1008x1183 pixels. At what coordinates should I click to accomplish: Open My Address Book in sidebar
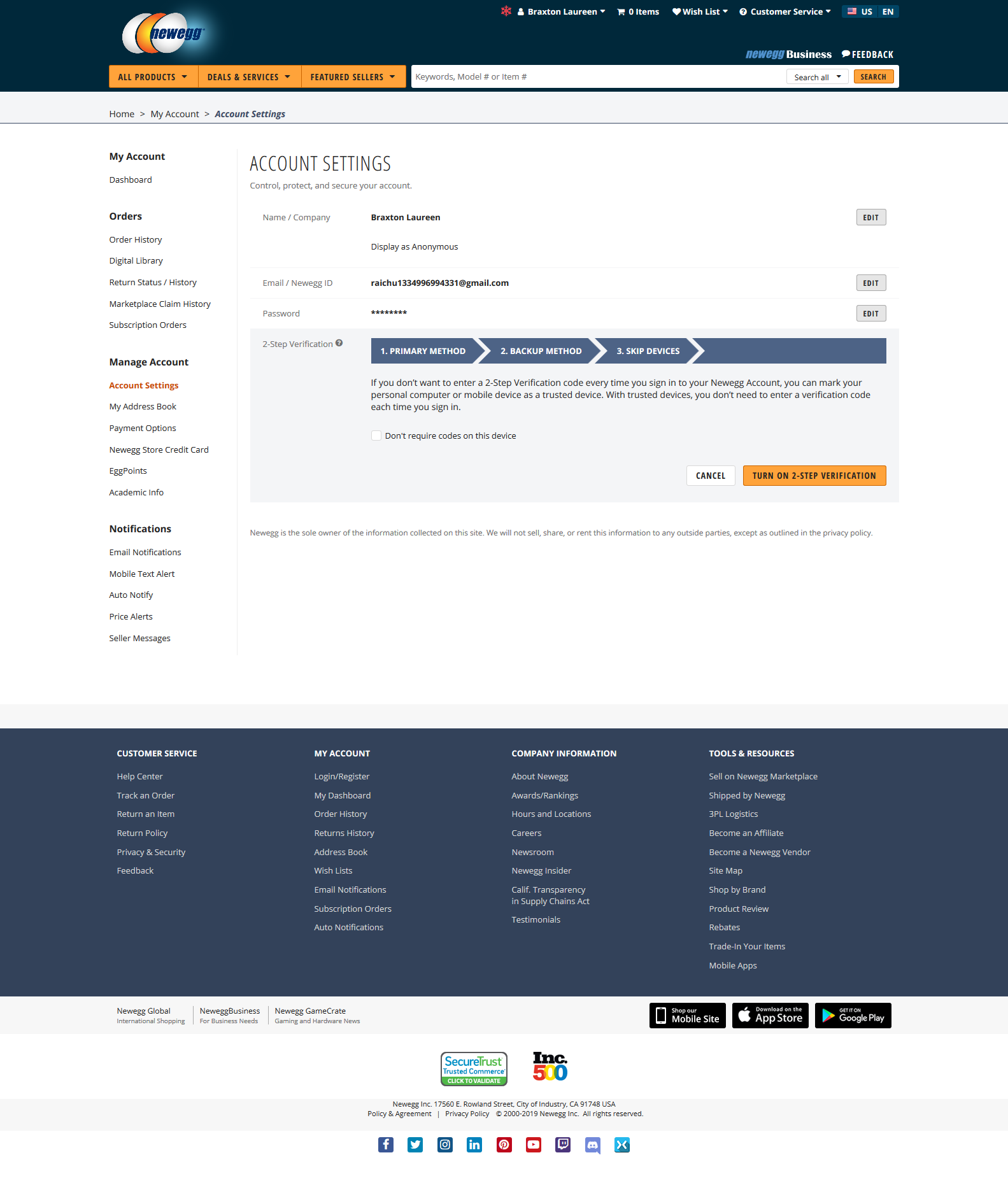click(x=143, y=406)
